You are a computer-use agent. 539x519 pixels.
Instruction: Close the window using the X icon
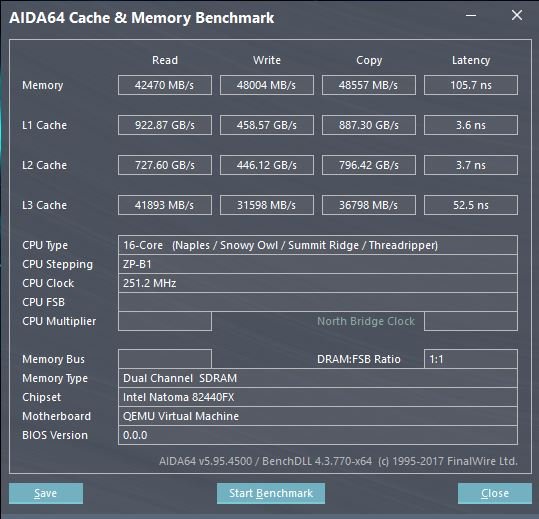[517, 15]
